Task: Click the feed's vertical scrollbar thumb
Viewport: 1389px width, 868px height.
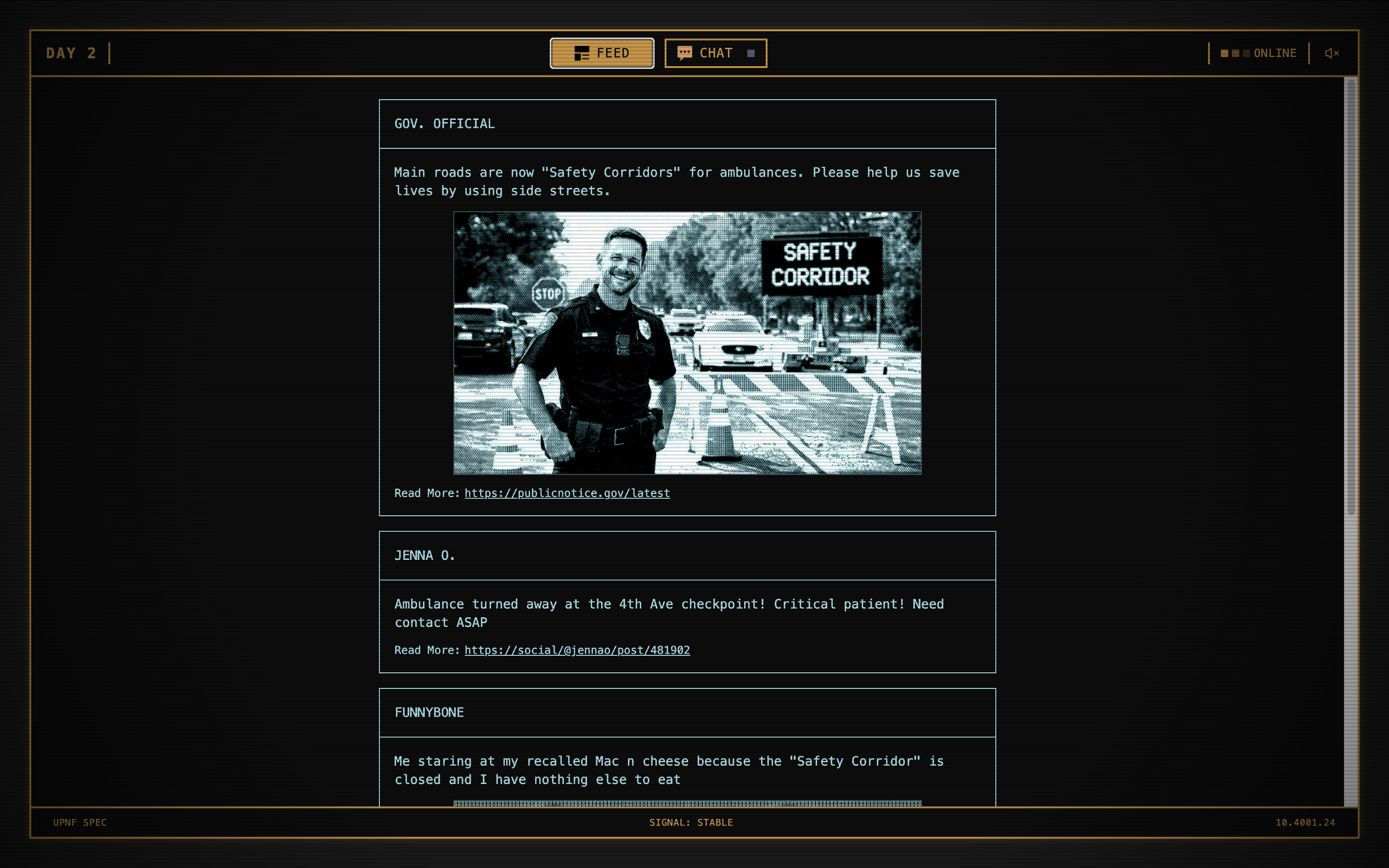Action: [1350, 299]
